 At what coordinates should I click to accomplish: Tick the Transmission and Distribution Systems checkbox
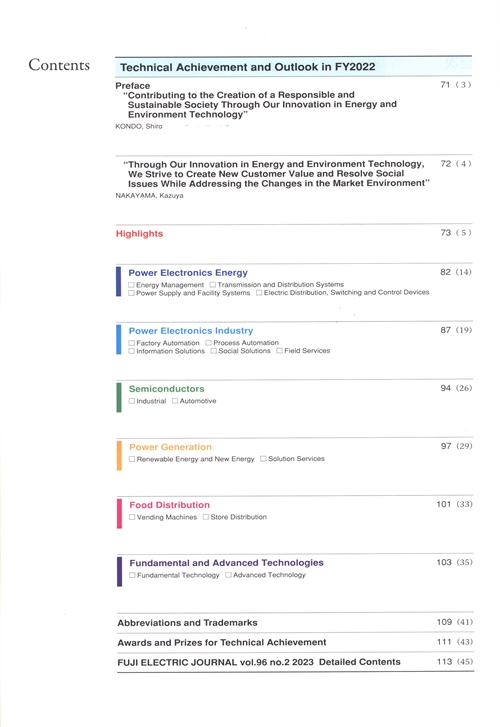(212, 284)
